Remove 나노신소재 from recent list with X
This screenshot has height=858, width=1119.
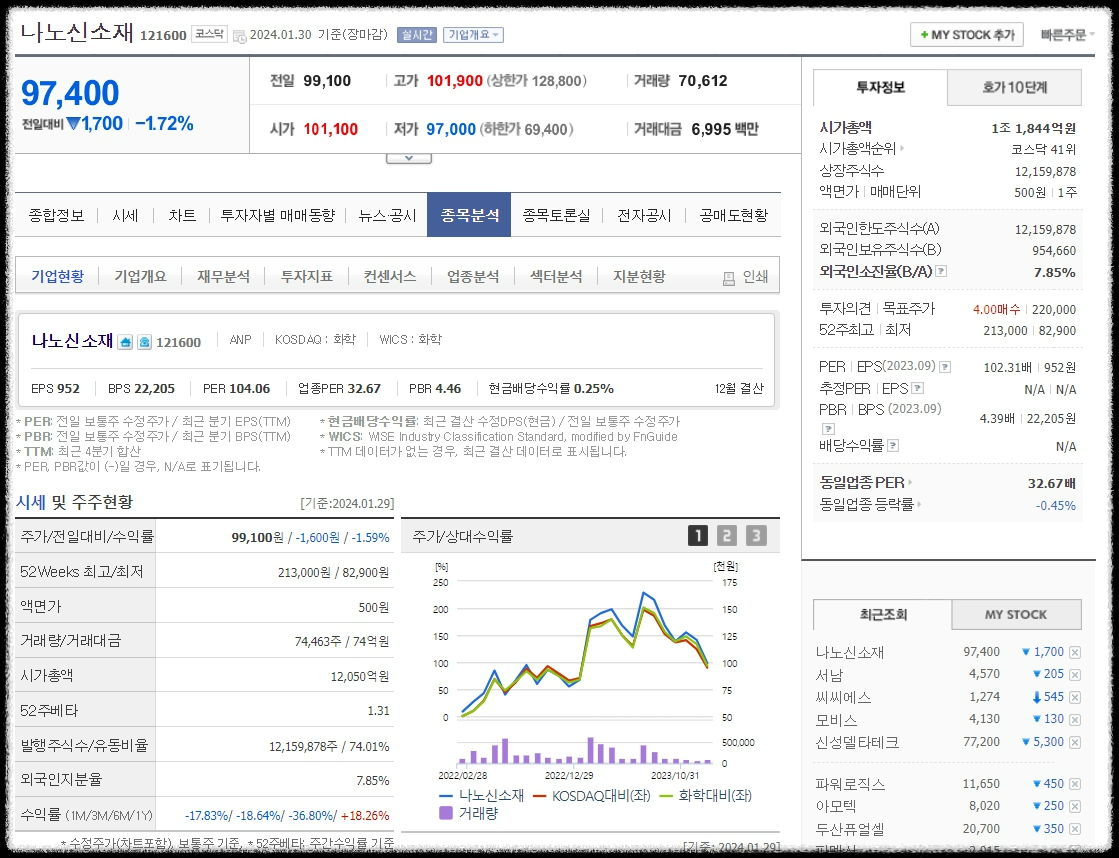[1075, 652]
